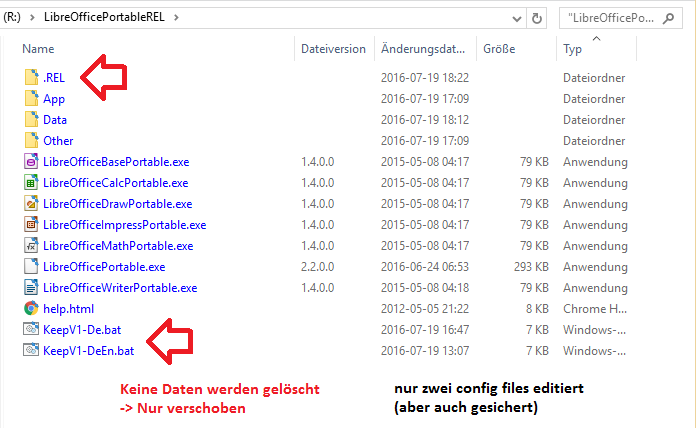The image size is (696, 428).
Task: Click the 8 KB size of help.html
Action: coord(537,309)
